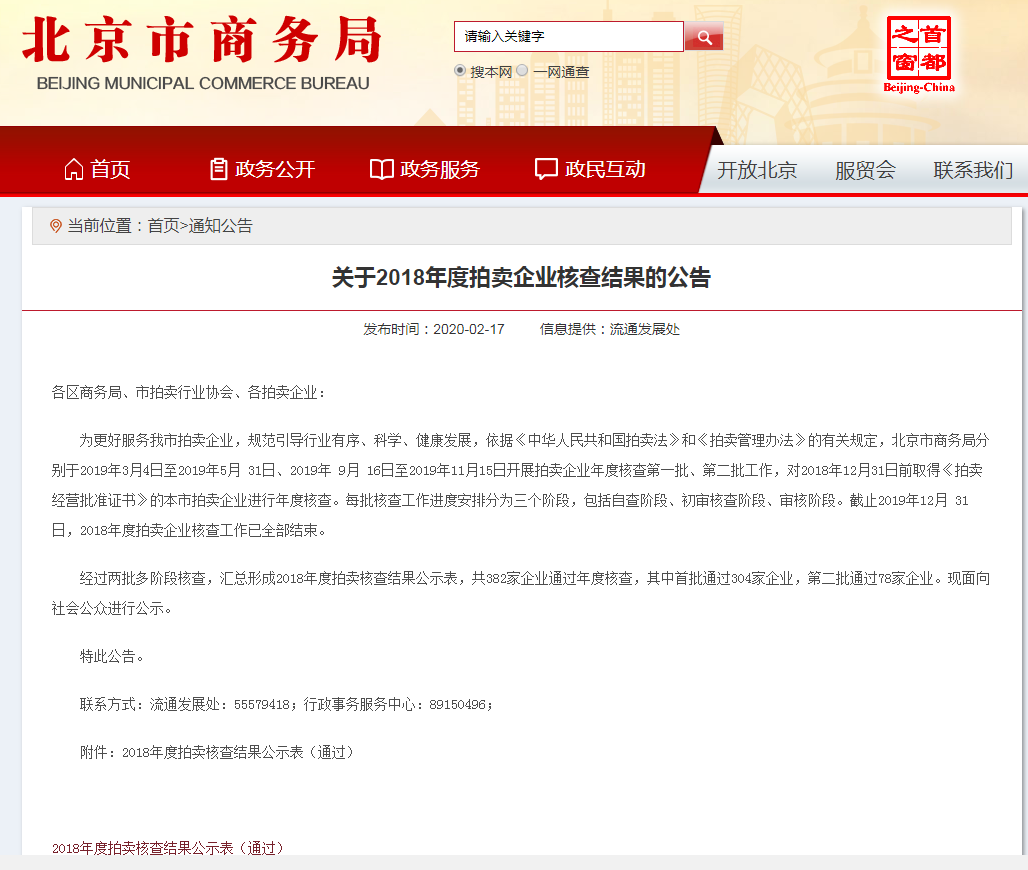Click the red magnifier search button

point(703,36)
